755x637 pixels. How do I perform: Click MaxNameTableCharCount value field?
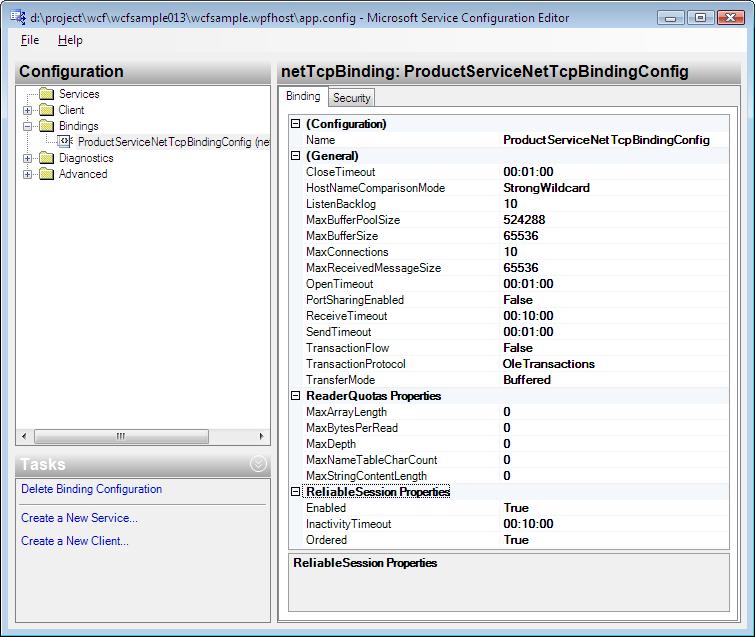coord(615,459)
